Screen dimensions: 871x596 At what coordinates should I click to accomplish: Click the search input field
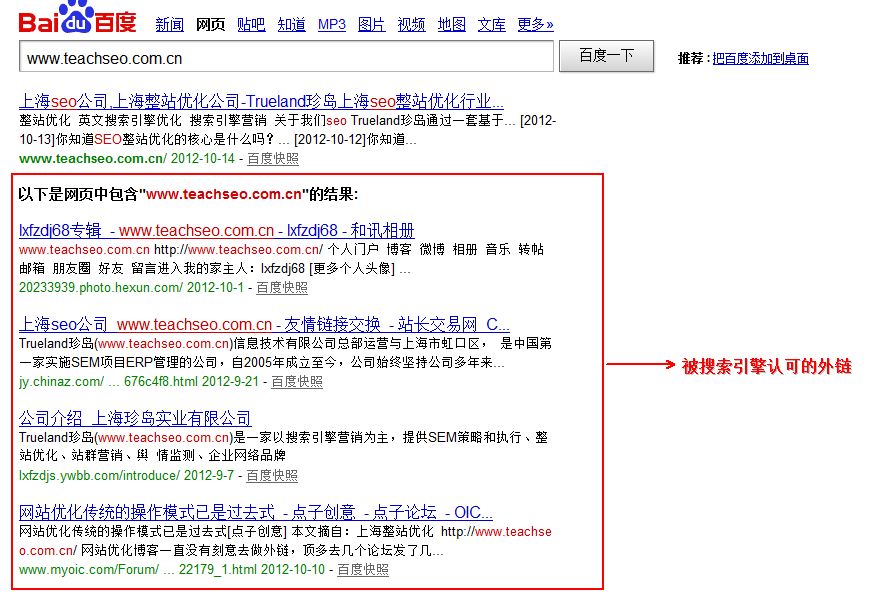286,57
